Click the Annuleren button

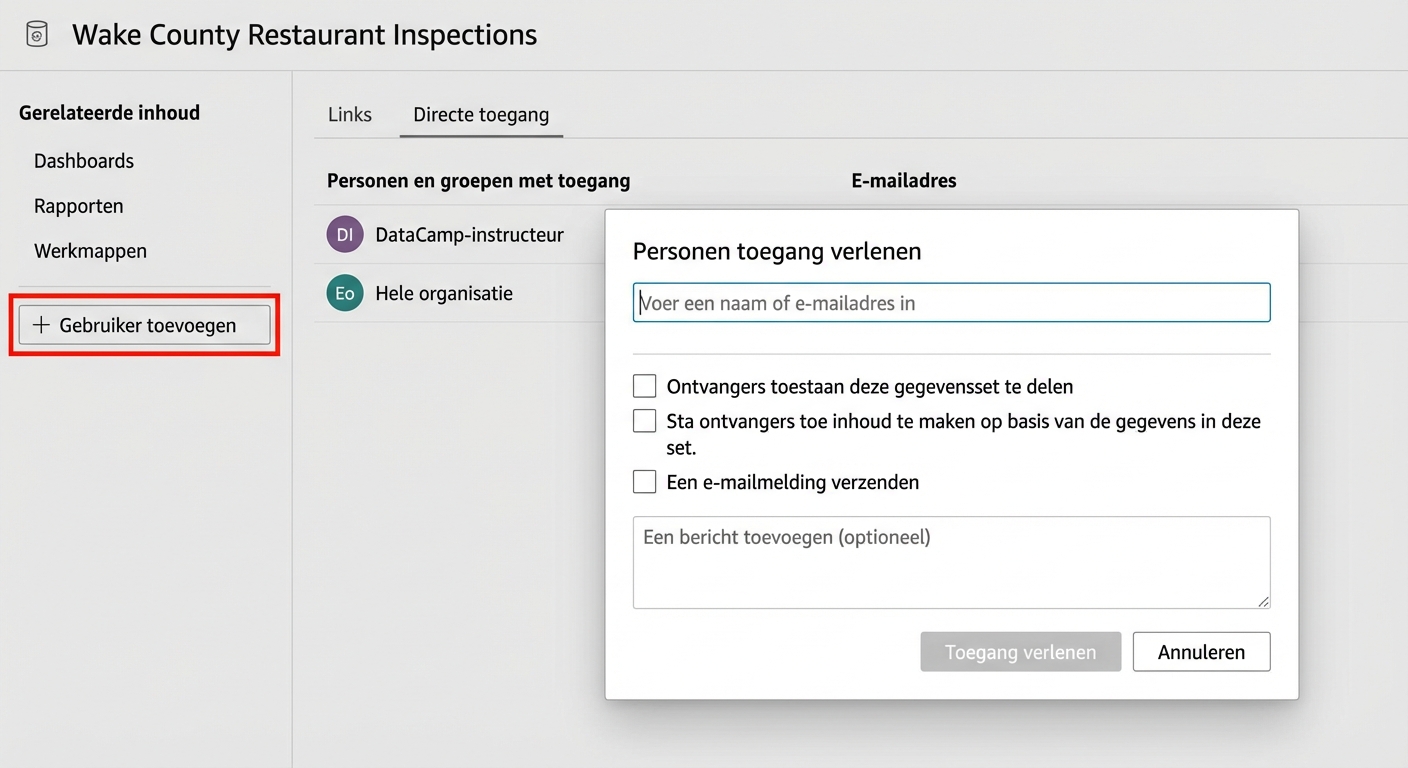click(1200, 651)
